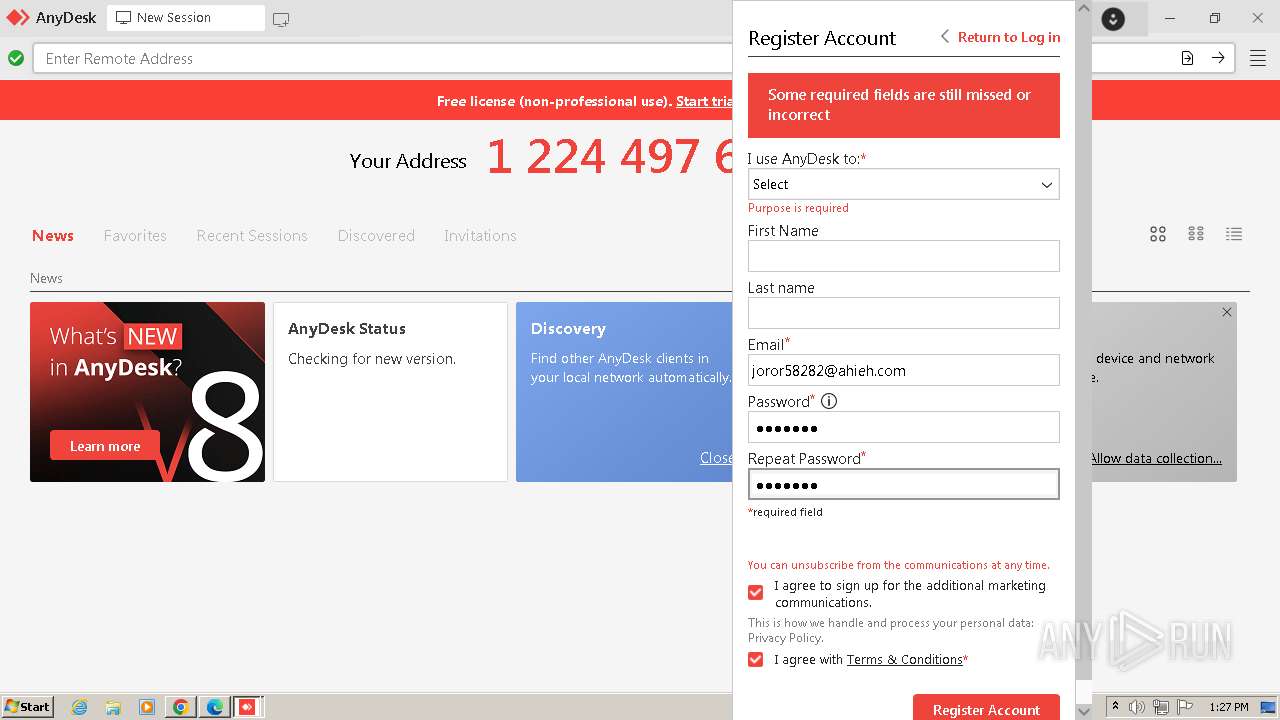This screenshot has width=1280, height=720.
Task: Click Close link on Discovery card
Action: 716,458
